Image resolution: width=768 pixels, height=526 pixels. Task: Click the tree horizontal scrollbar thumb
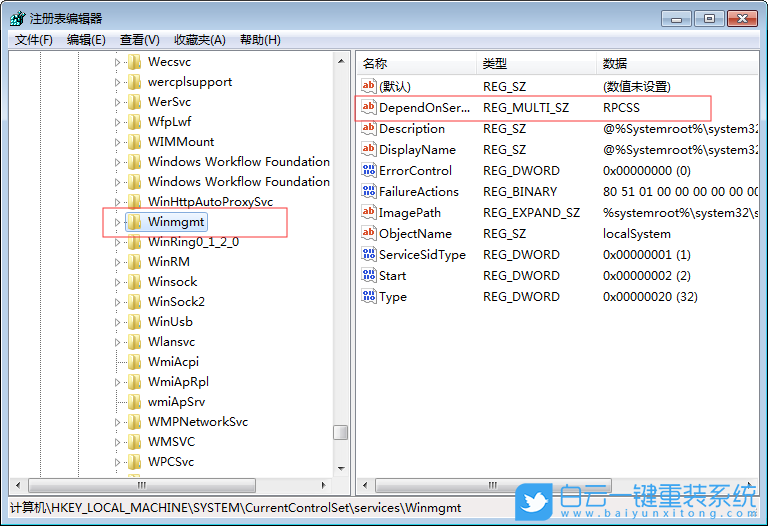(142, 485)
